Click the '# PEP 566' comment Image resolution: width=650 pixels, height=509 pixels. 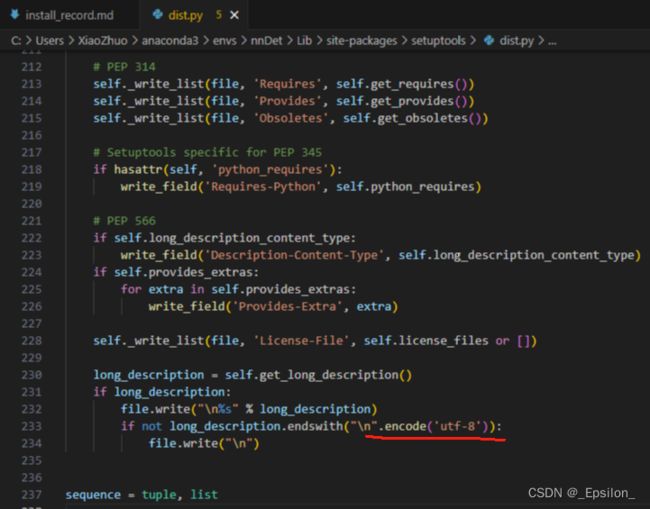[124, 221]
